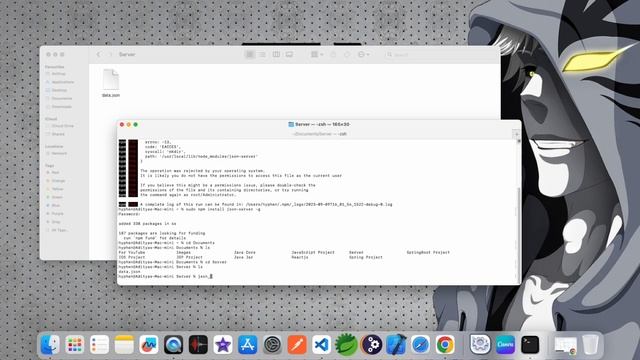The image size is (640, 360).
Task: Open Canva from the Dock
Action: (x=505, y=345)
